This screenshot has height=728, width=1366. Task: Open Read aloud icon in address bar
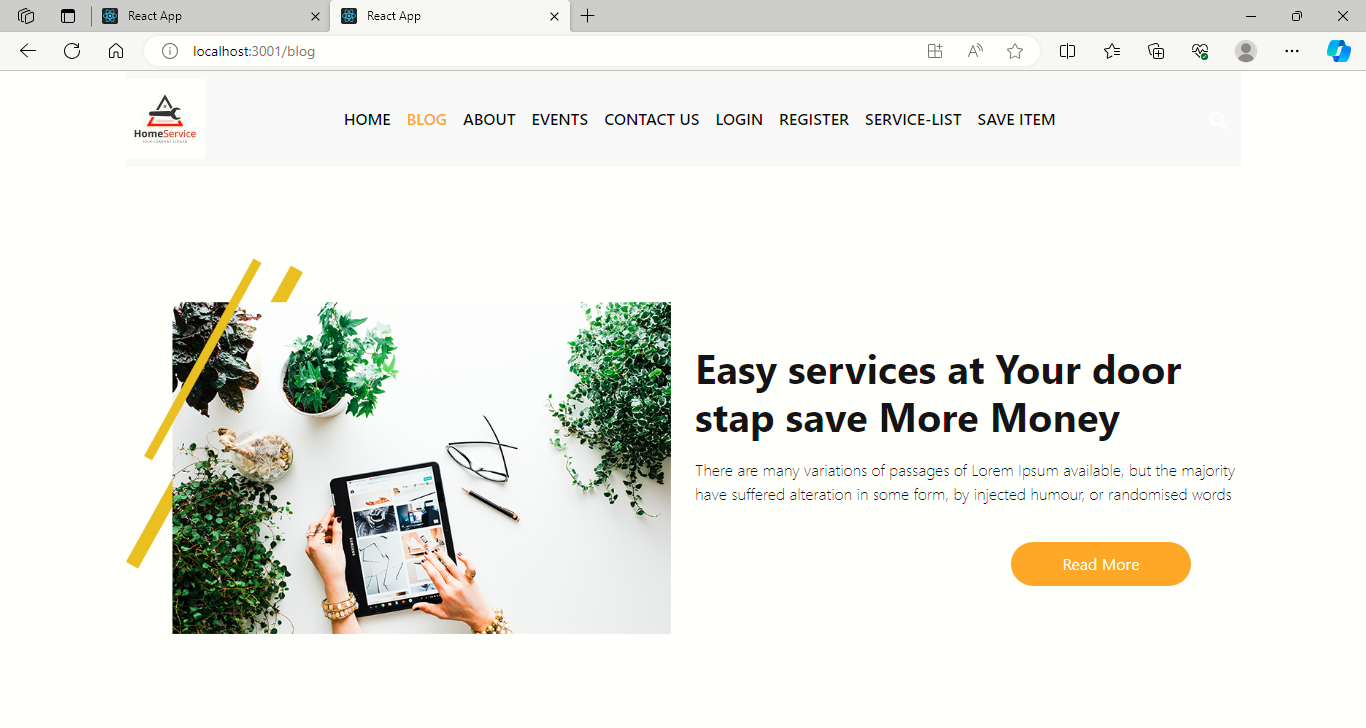(975, 51)
